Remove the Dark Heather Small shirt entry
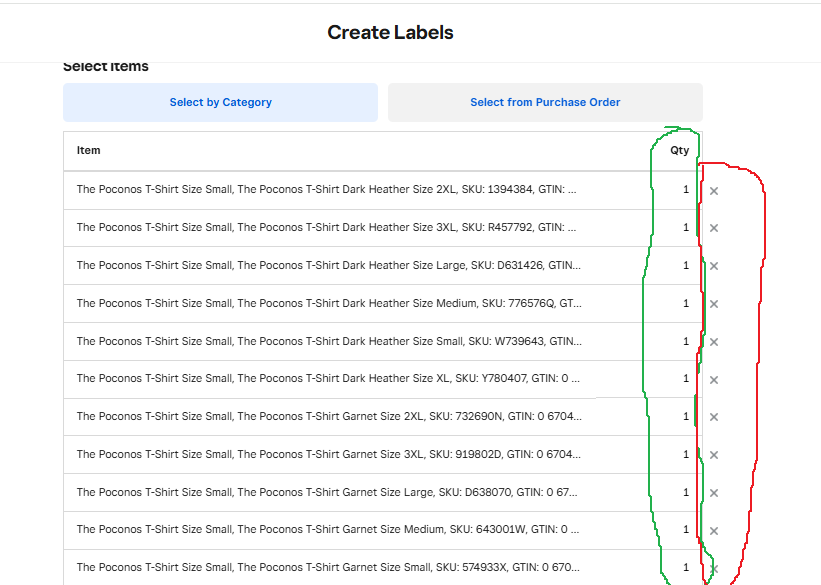 coord(713,341)
